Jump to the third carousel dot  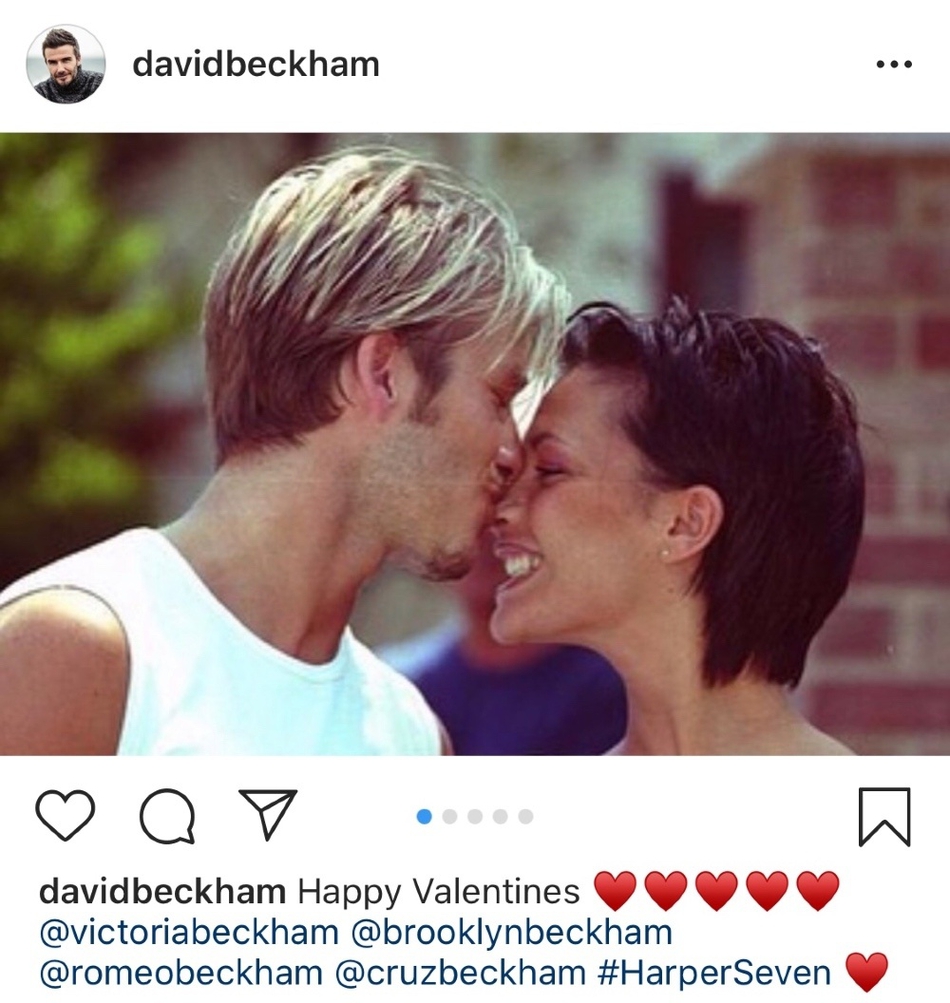tap(475, 816)
